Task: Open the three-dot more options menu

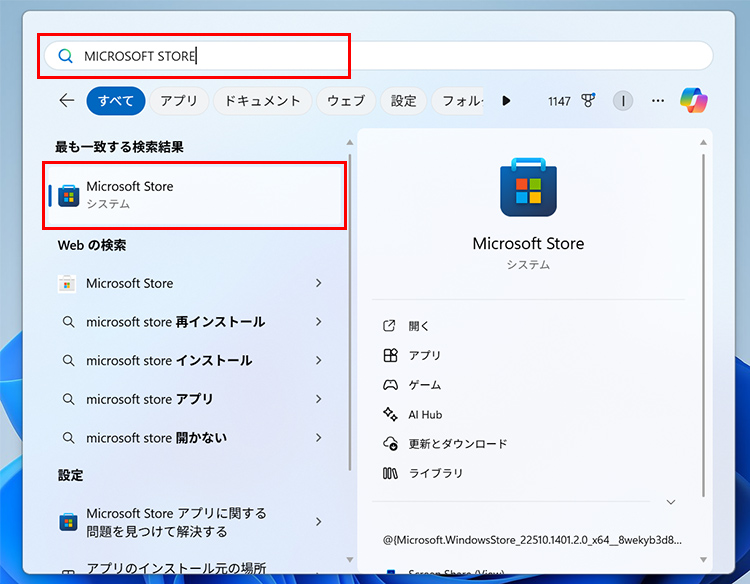Action: pyautogui.click(x=658, y=101)
